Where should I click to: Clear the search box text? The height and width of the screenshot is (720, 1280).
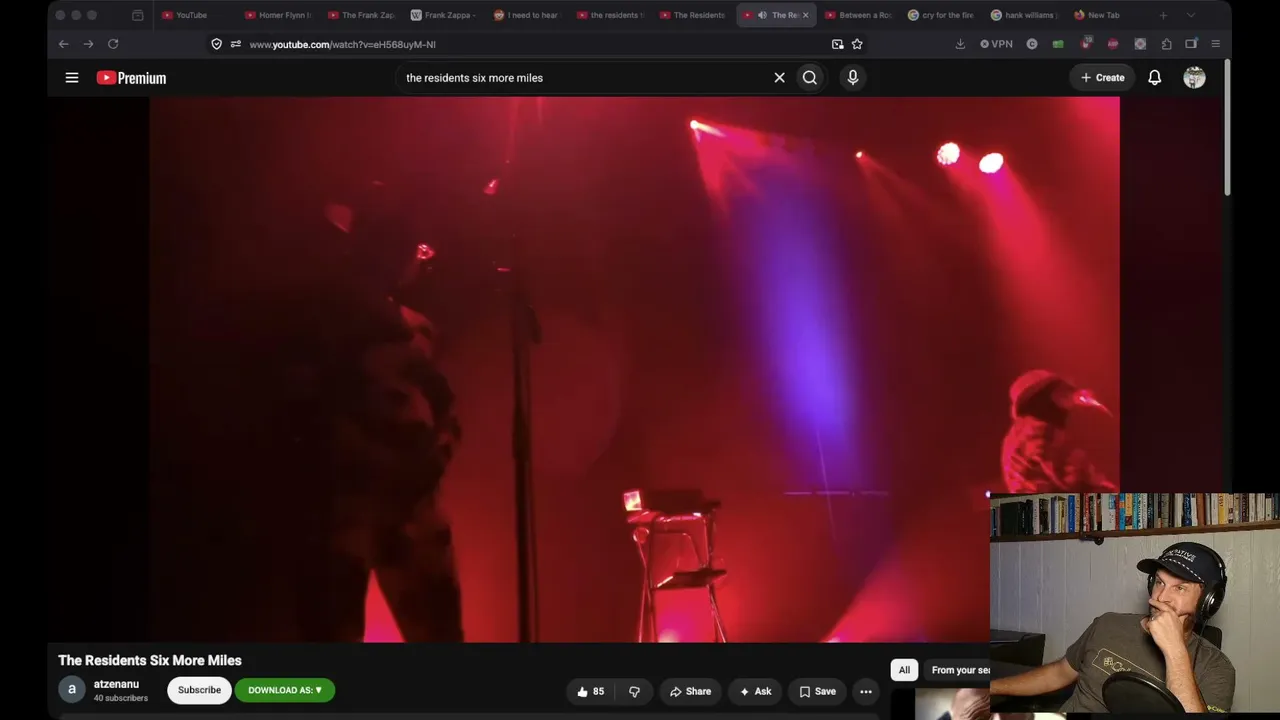[780, 77]
